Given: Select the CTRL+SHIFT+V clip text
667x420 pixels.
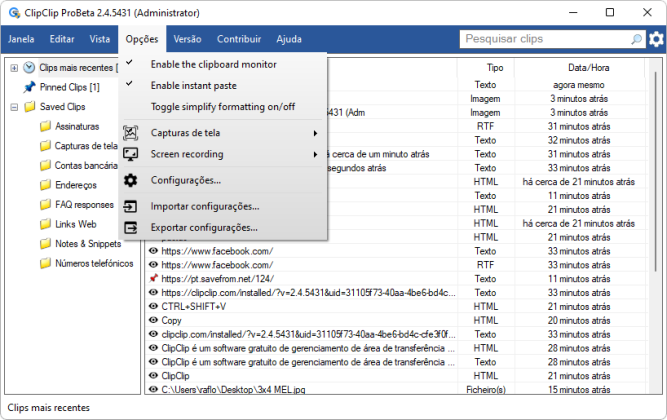Looking at the screenshot, I should [x=194, y=306].
